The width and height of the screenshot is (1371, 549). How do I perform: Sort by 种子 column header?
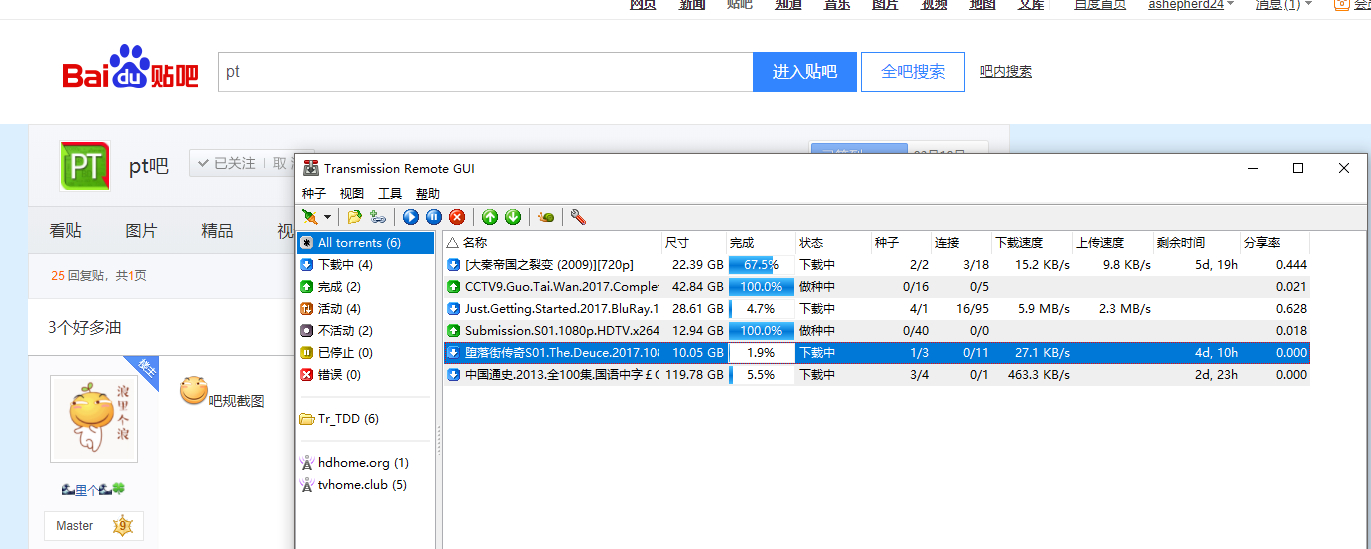point(901,242)
